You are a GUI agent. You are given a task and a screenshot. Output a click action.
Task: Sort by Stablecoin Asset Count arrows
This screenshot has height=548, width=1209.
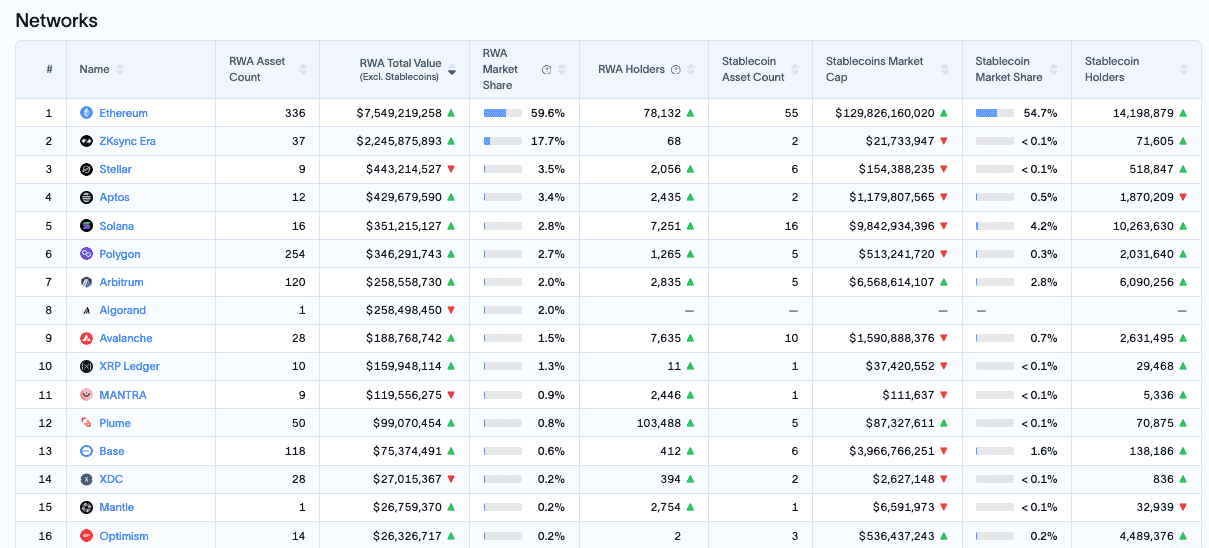[x=796, y=69]
